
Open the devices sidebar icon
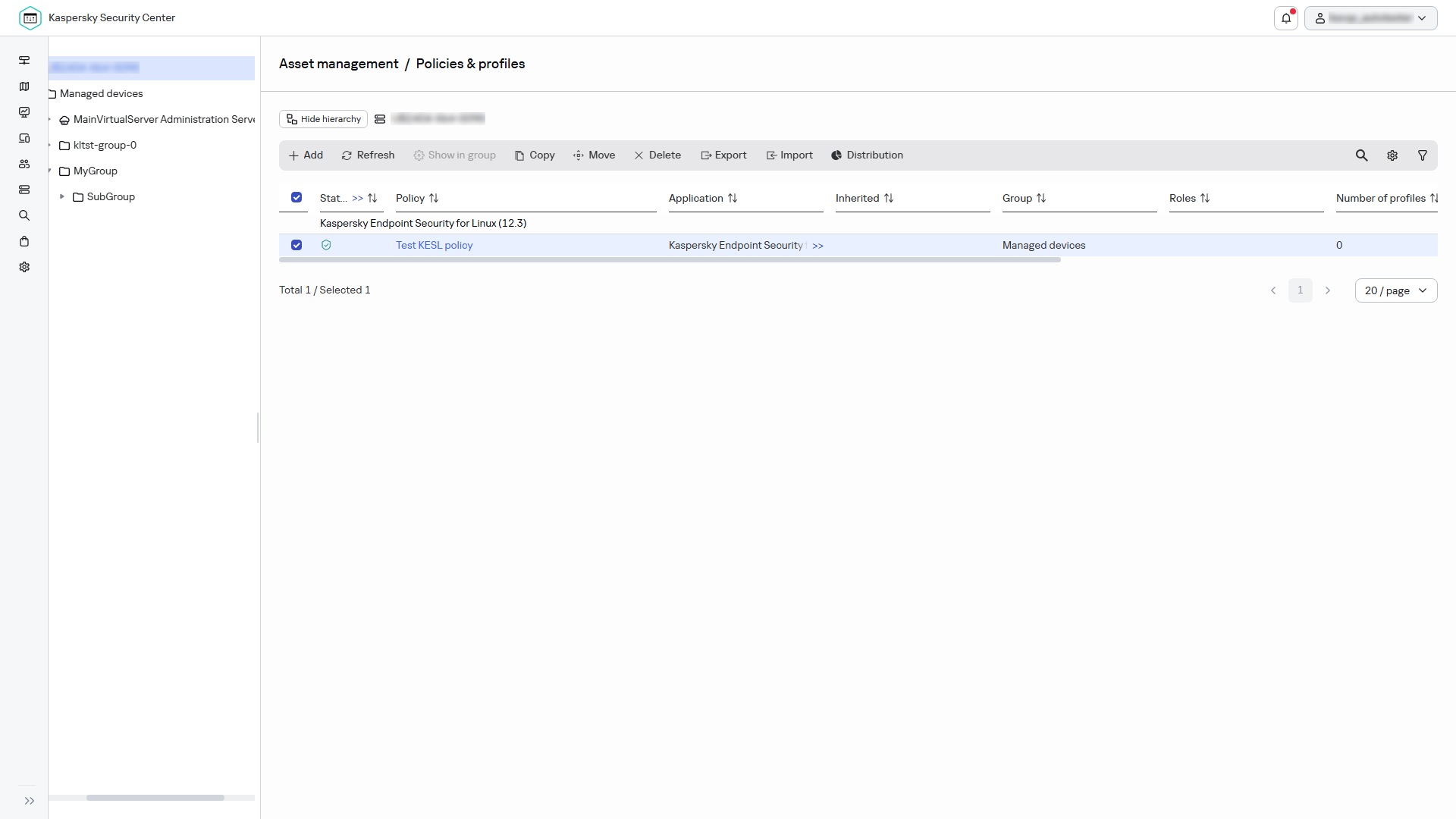pos(24,138)
